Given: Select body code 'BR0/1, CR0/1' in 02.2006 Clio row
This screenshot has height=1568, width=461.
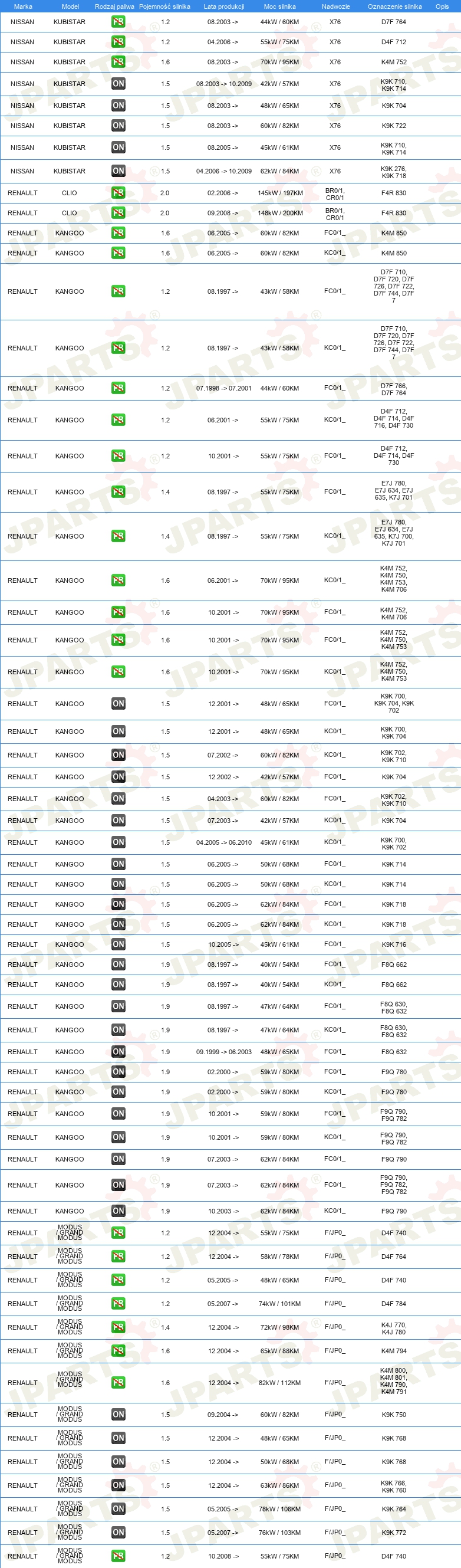Looking at the screenshot, I should click(x=334, y=194).
